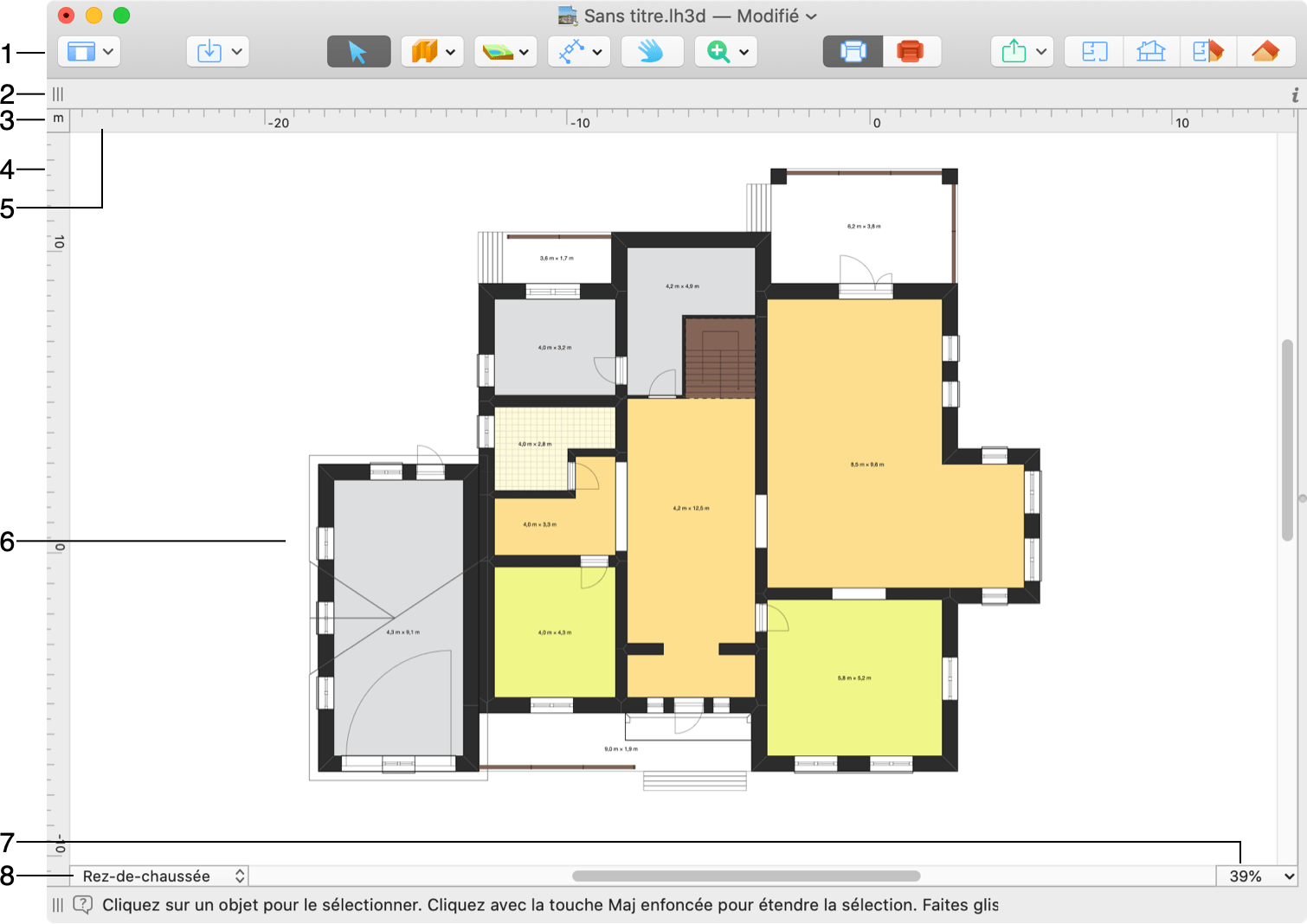1307x924 pixels.
Task: Click the room label '4,0 m x 3,3 m'
Action: click(x=540, y=524)
